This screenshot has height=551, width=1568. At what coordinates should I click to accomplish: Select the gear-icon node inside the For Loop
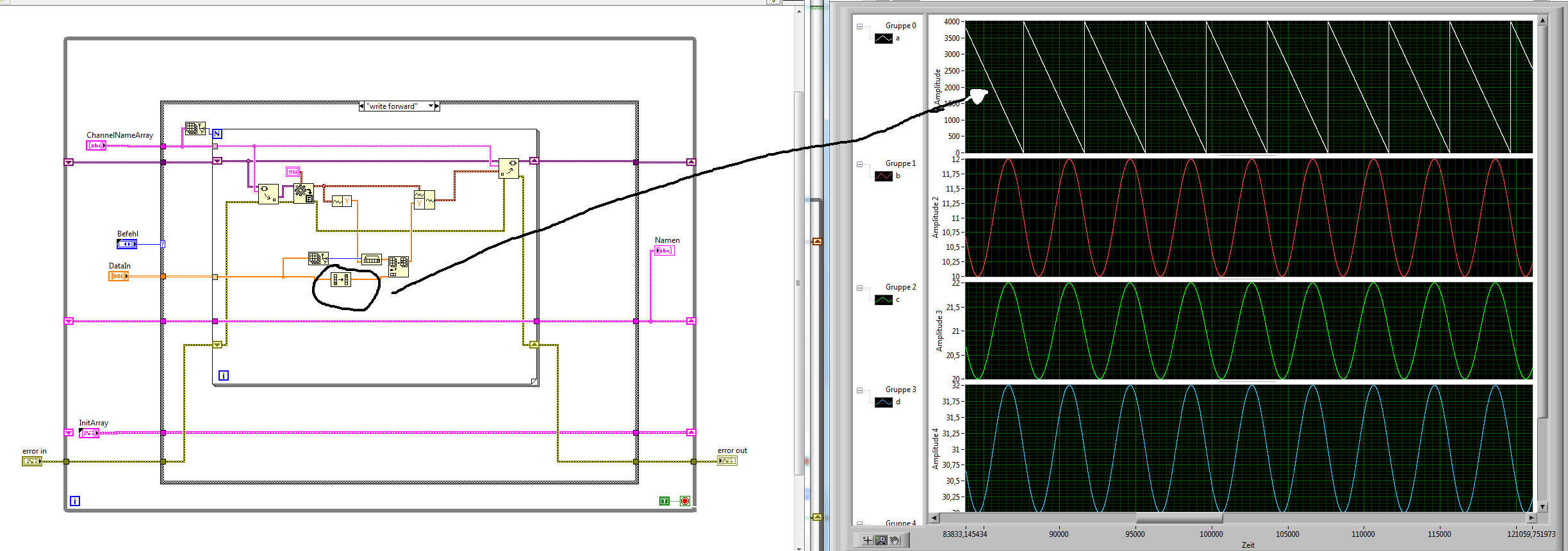pyautogui.click(x=304, y=193)
